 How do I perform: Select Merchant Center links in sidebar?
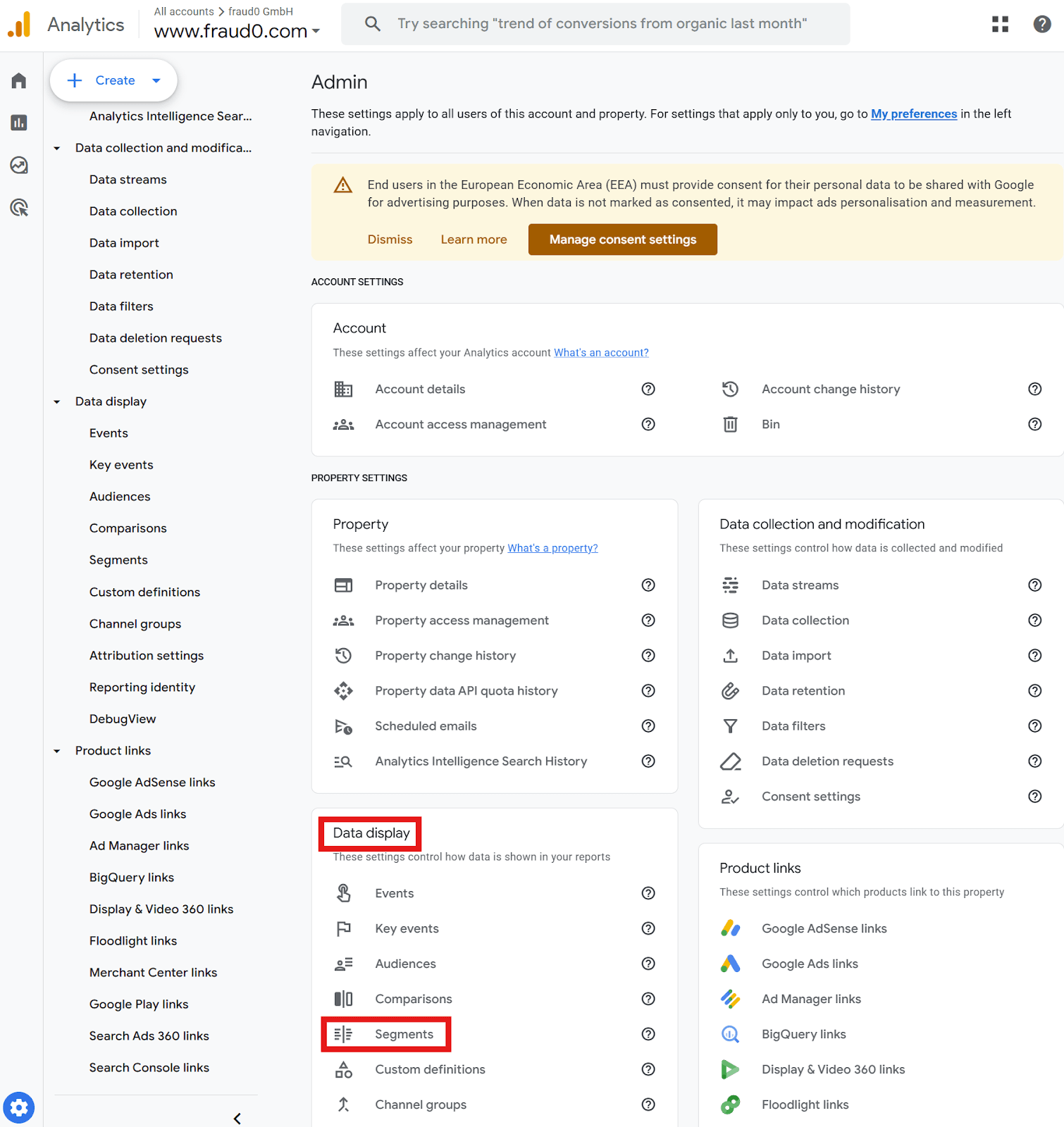pyautogui.click(x=154, y=973)
